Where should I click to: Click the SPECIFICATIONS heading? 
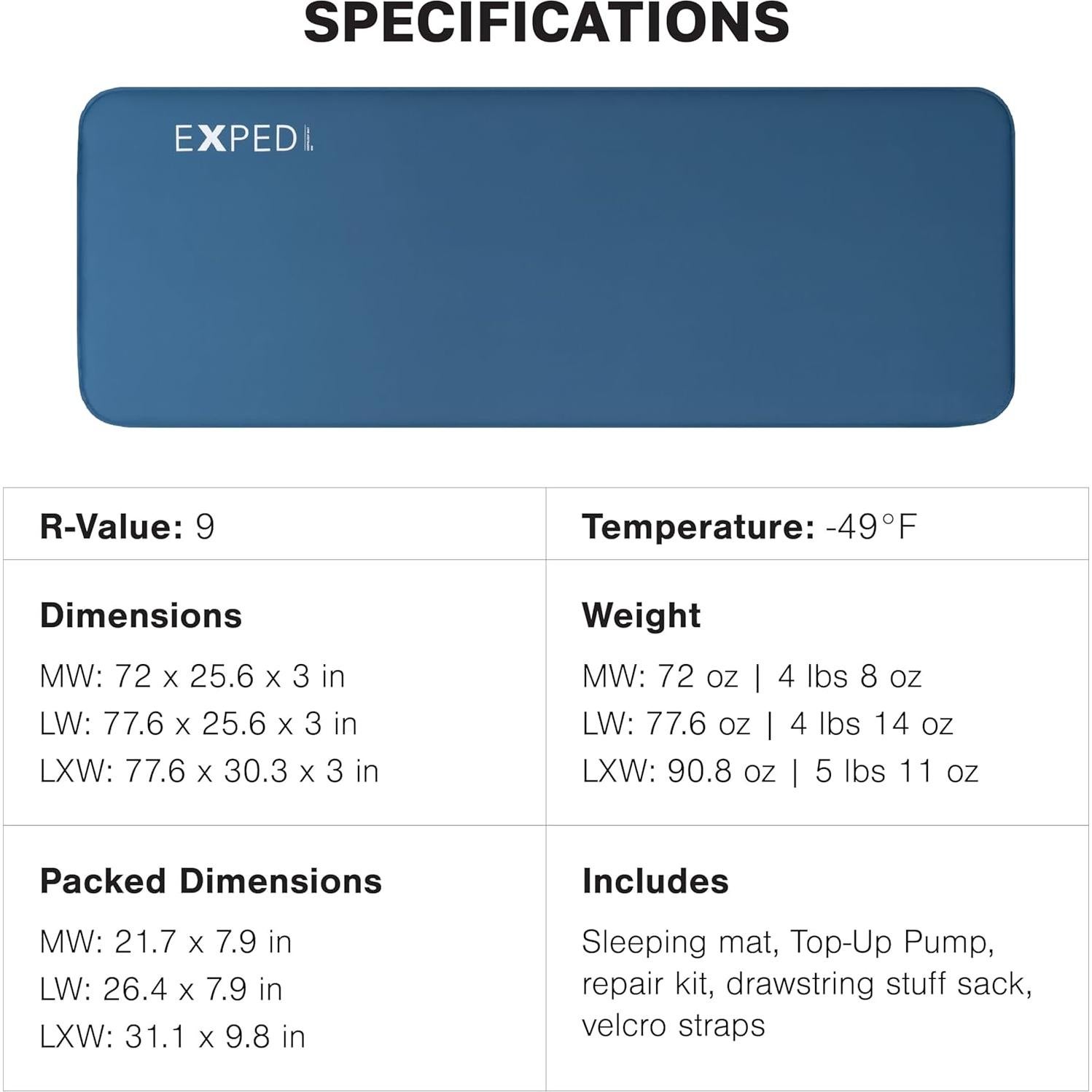pos(546,22)
